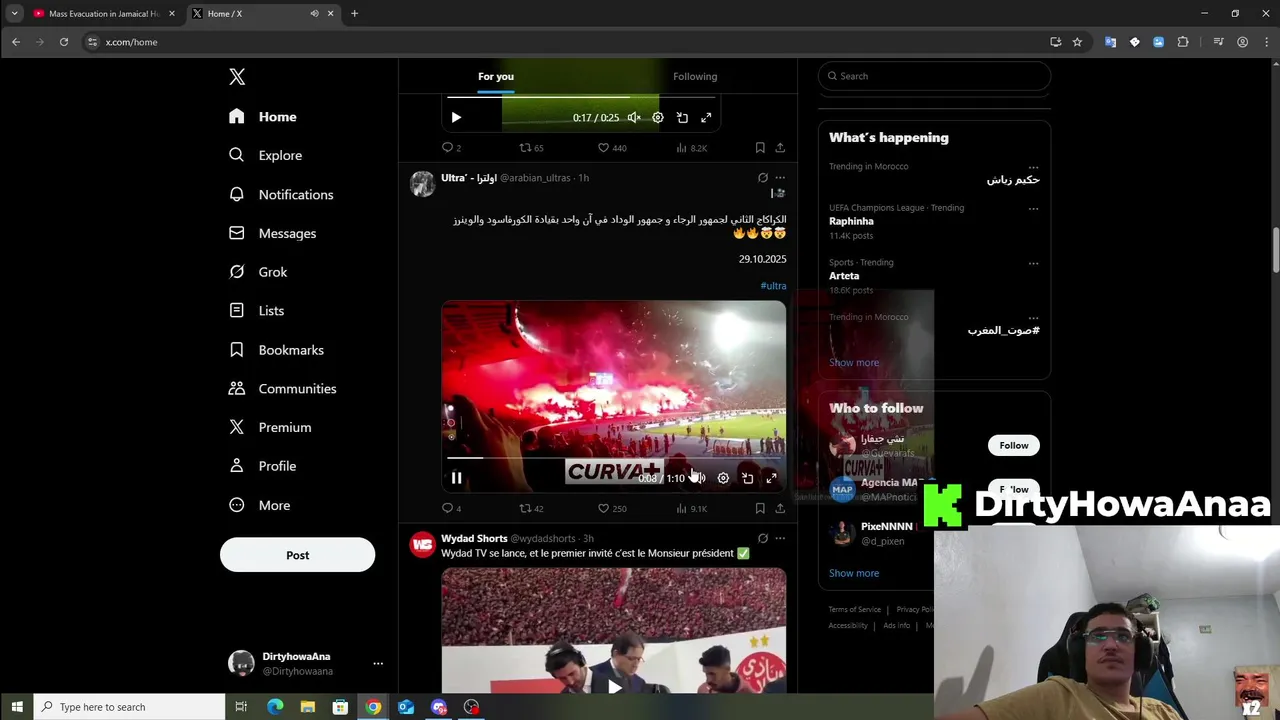This screenshot has width=1280, height=720.
Task: Open more options for the Arteta trend
Action: (x=1033, y=264)
